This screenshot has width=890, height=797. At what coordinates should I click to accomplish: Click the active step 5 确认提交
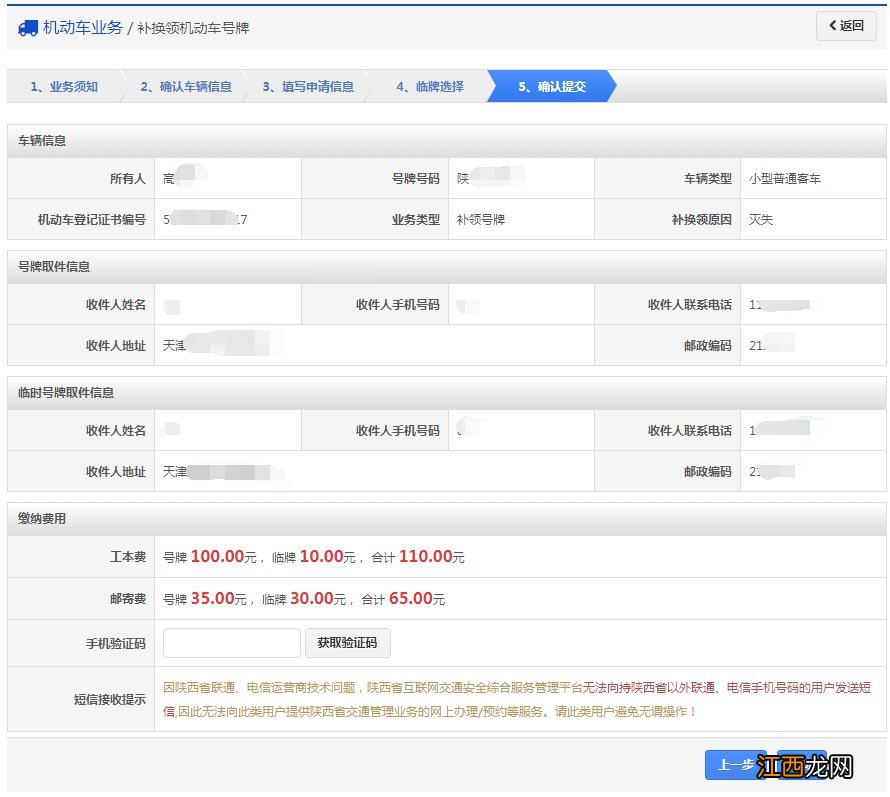(552, 87)
